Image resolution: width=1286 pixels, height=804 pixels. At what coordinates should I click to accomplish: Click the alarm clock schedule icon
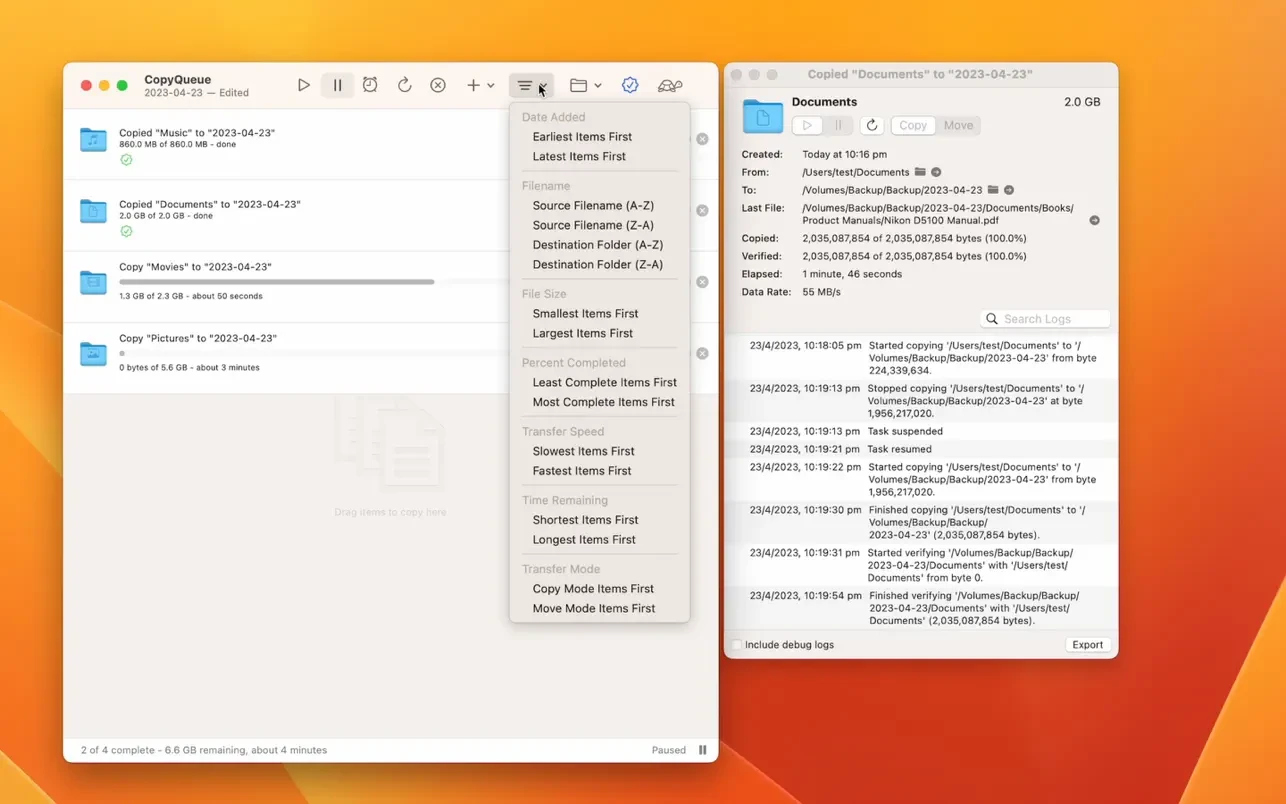click(x=370, y=86)
